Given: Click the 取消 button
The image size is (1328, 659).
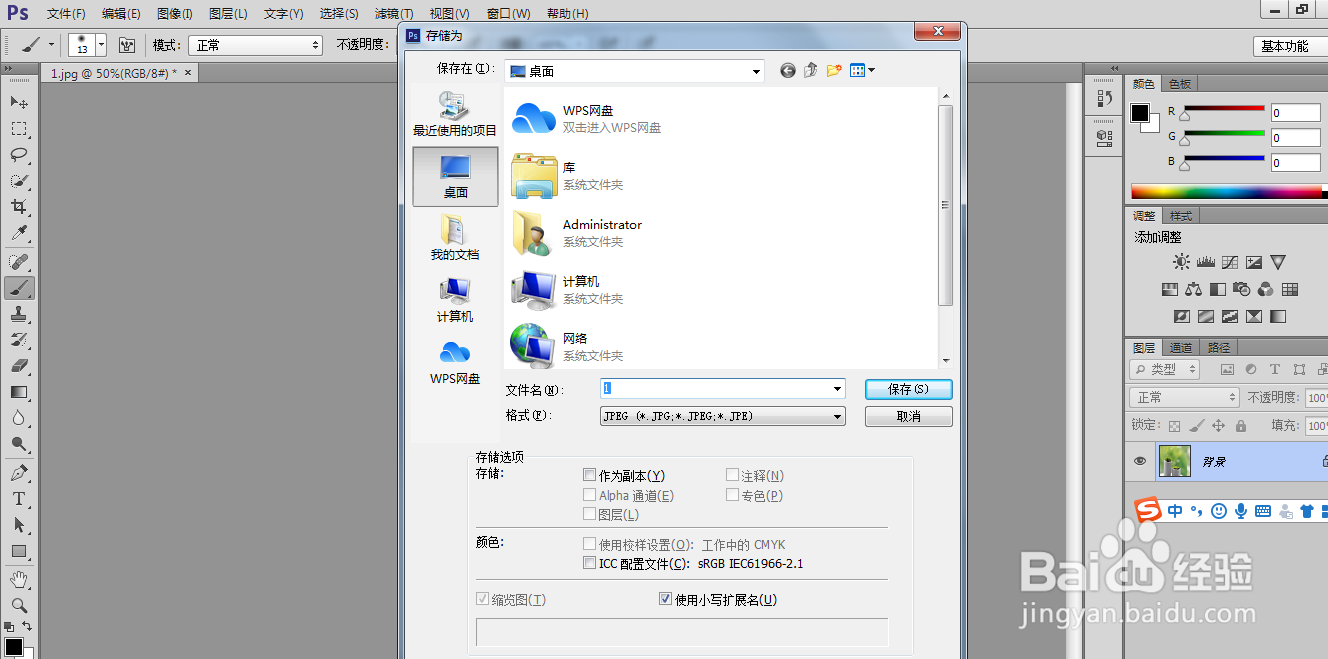Looking at the screenshot, I should click(908, 415).
